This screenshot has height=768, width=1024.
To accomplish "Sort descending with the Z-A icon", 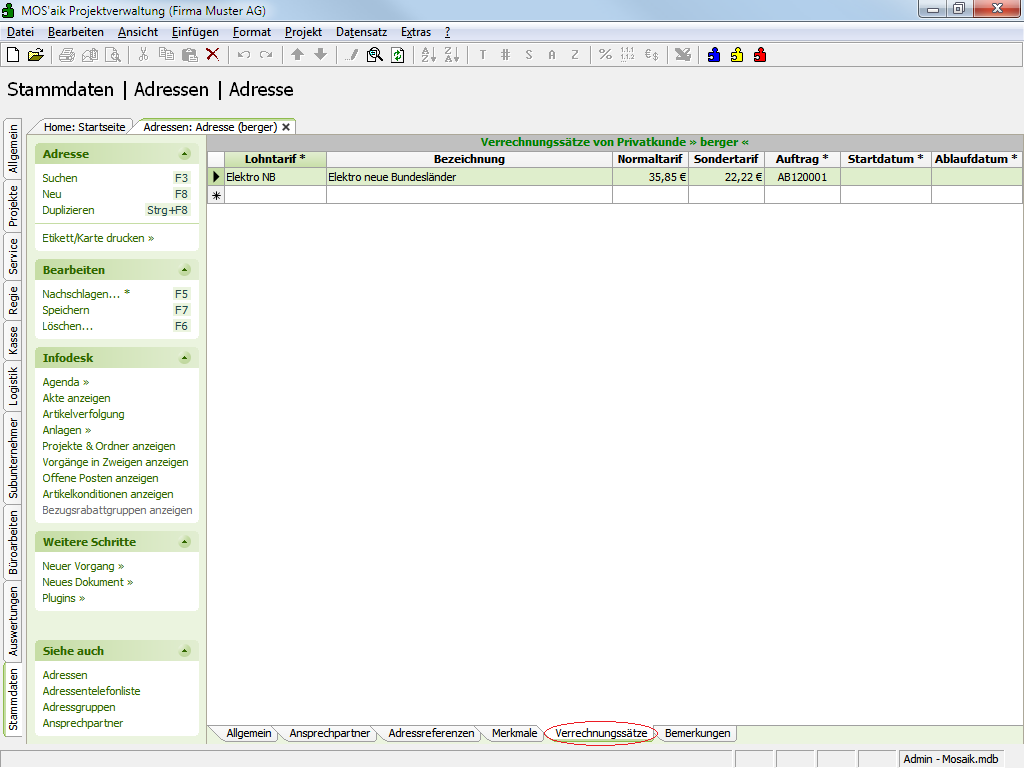I will 451,55.
